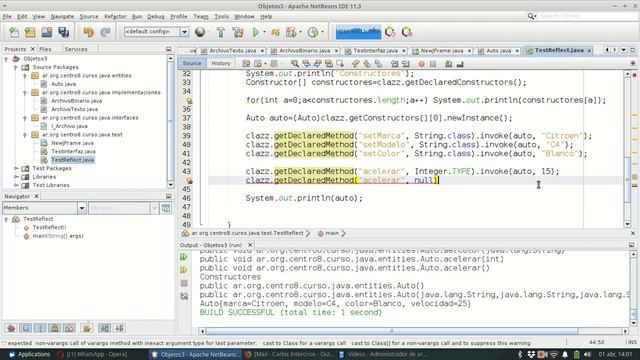Click the garbage collection memory bar in toolbar
The height and width of the screenshot is (360, 640).
coord(358,32)
